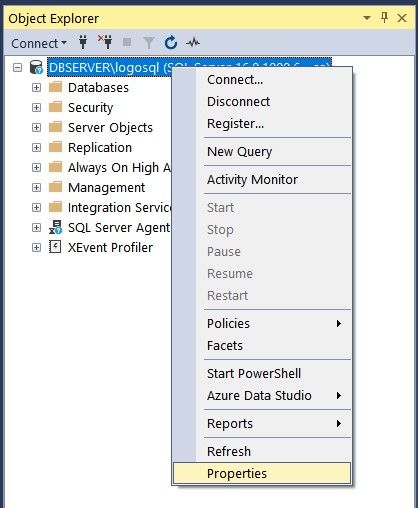Click the Server Objects folder icon

[55, 127]
